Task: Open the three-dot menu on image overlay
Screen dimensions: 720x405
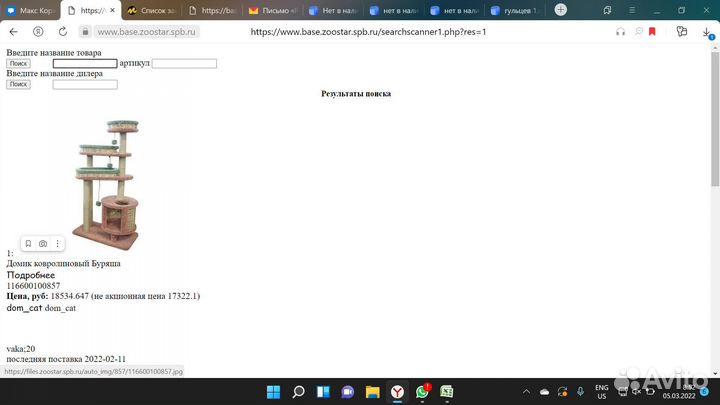Action: click(57, 244)
